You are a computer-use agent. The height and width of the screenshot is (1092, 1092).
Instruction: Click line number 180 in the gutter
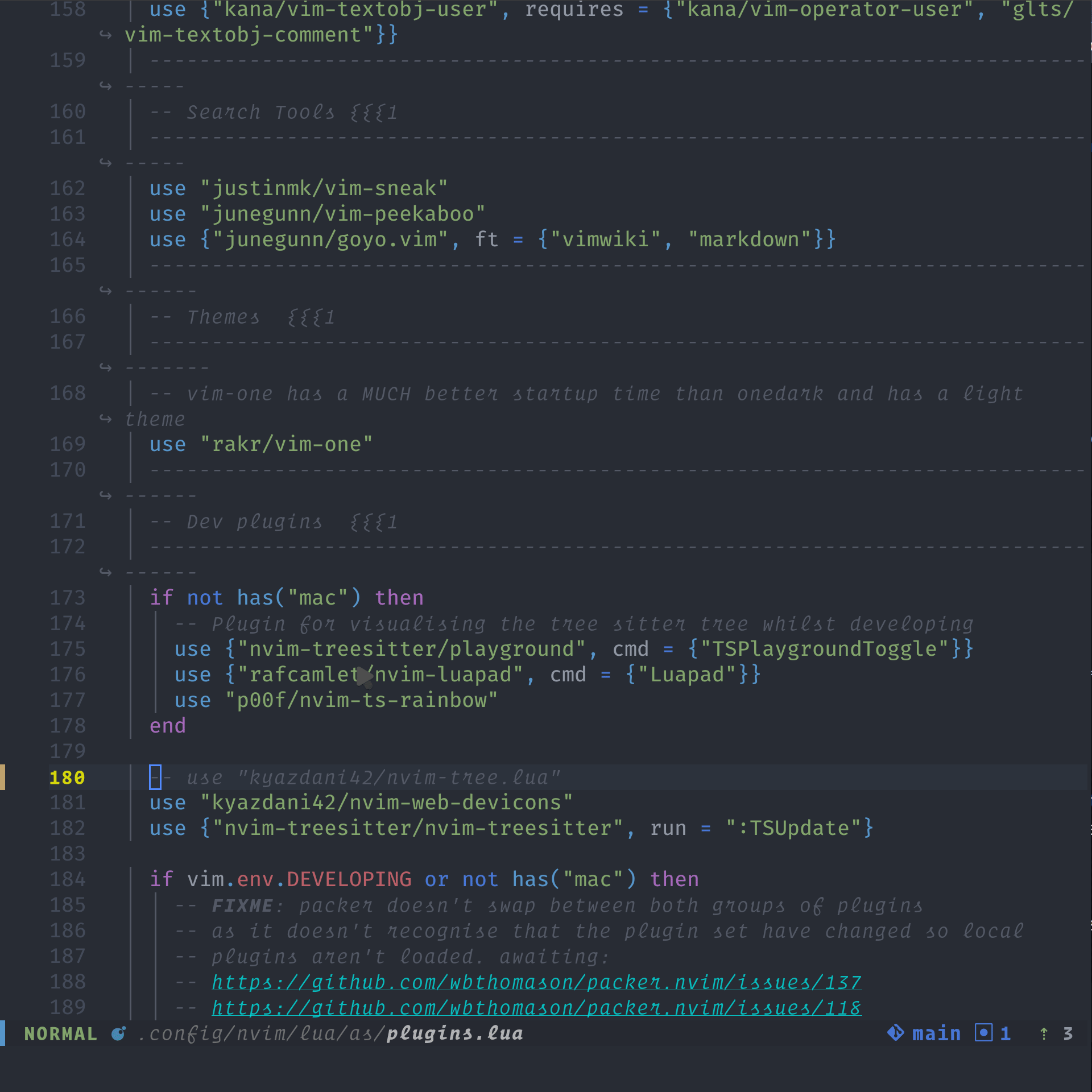[x=67, y=777]
